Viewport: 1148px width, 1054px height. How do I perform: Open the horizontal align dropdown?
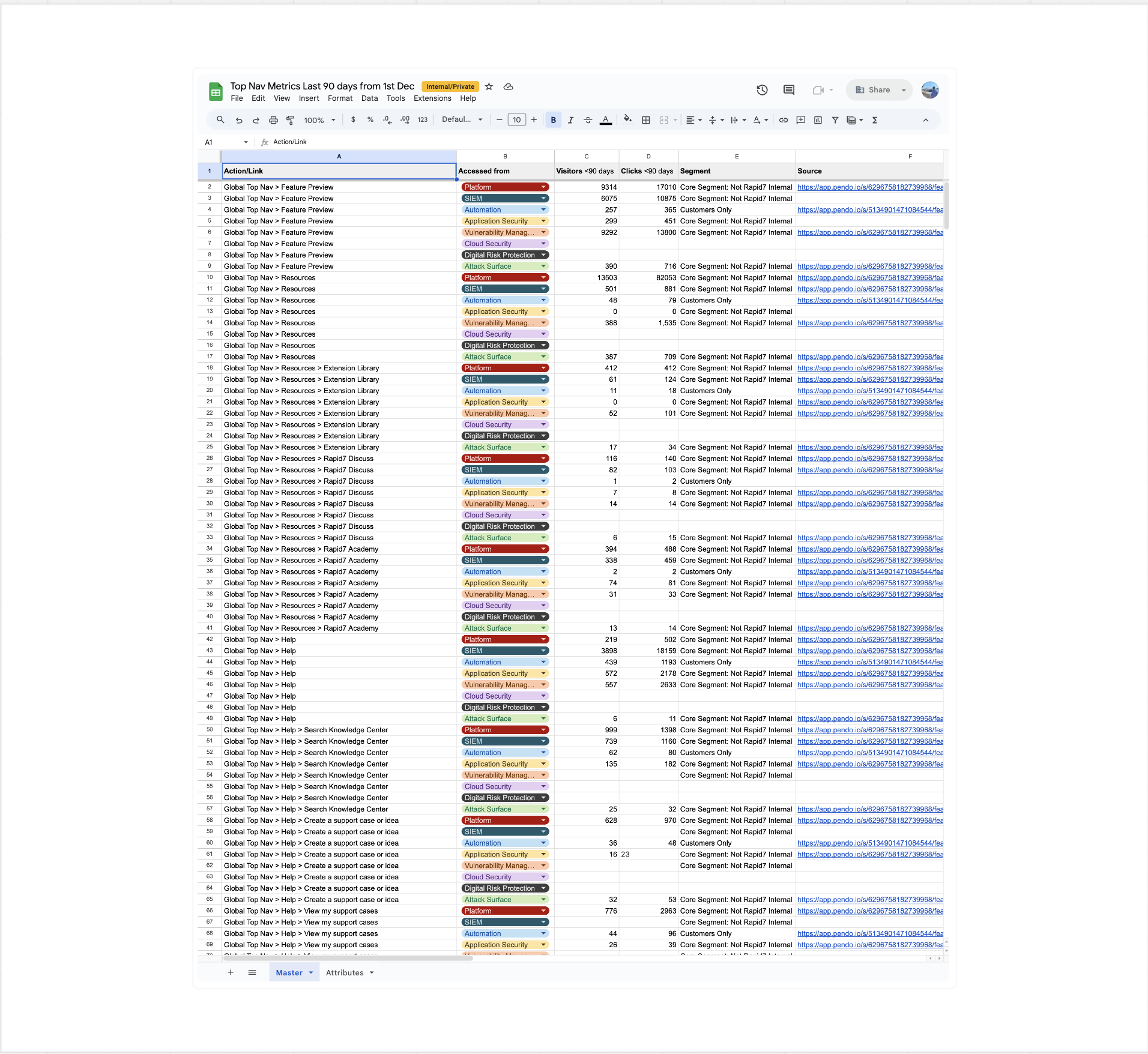click(x=693, y=120)
